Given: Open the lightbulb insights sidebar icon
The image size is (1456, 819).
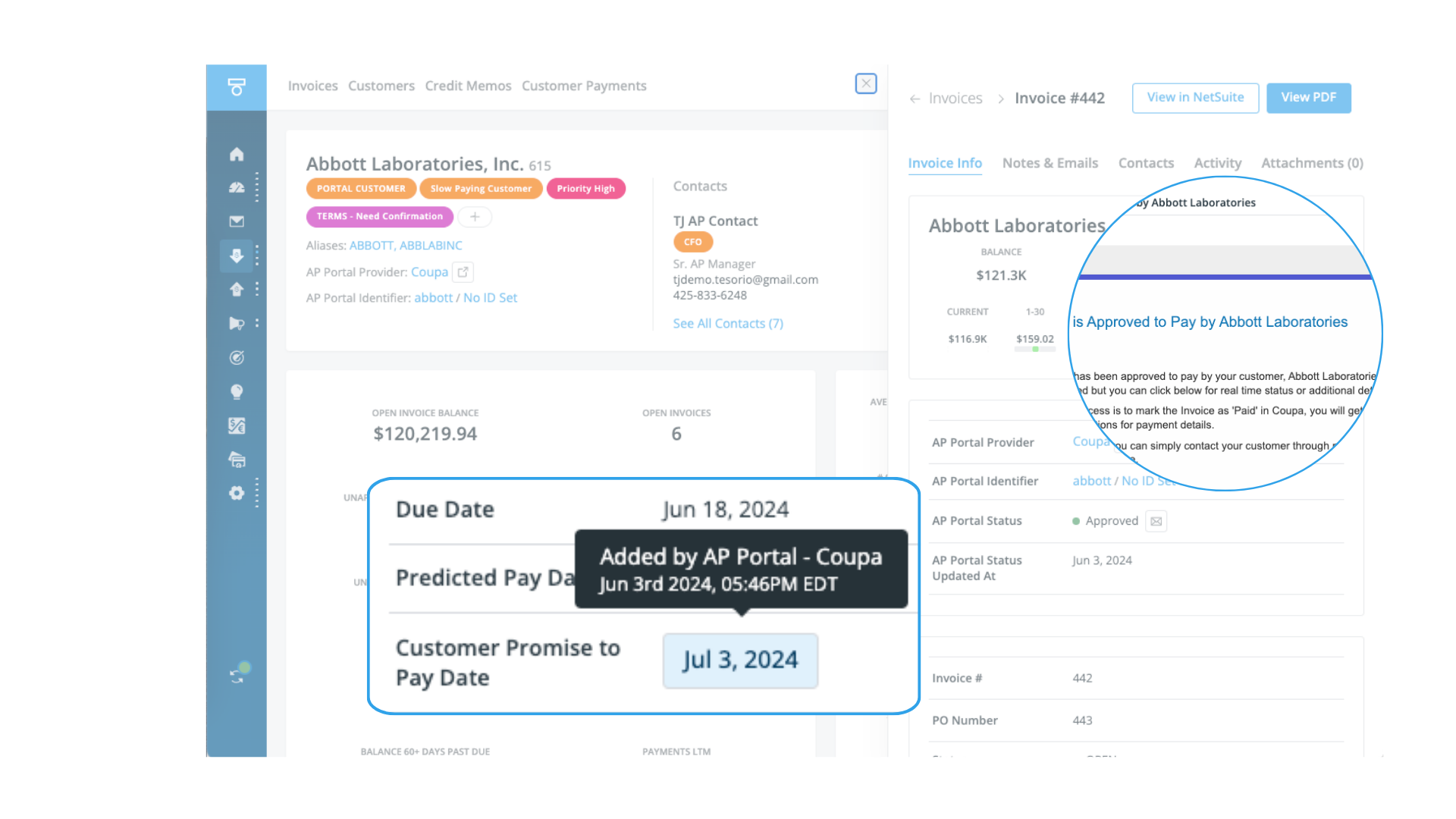Looking at the screenshot, I should pos(237,392).
